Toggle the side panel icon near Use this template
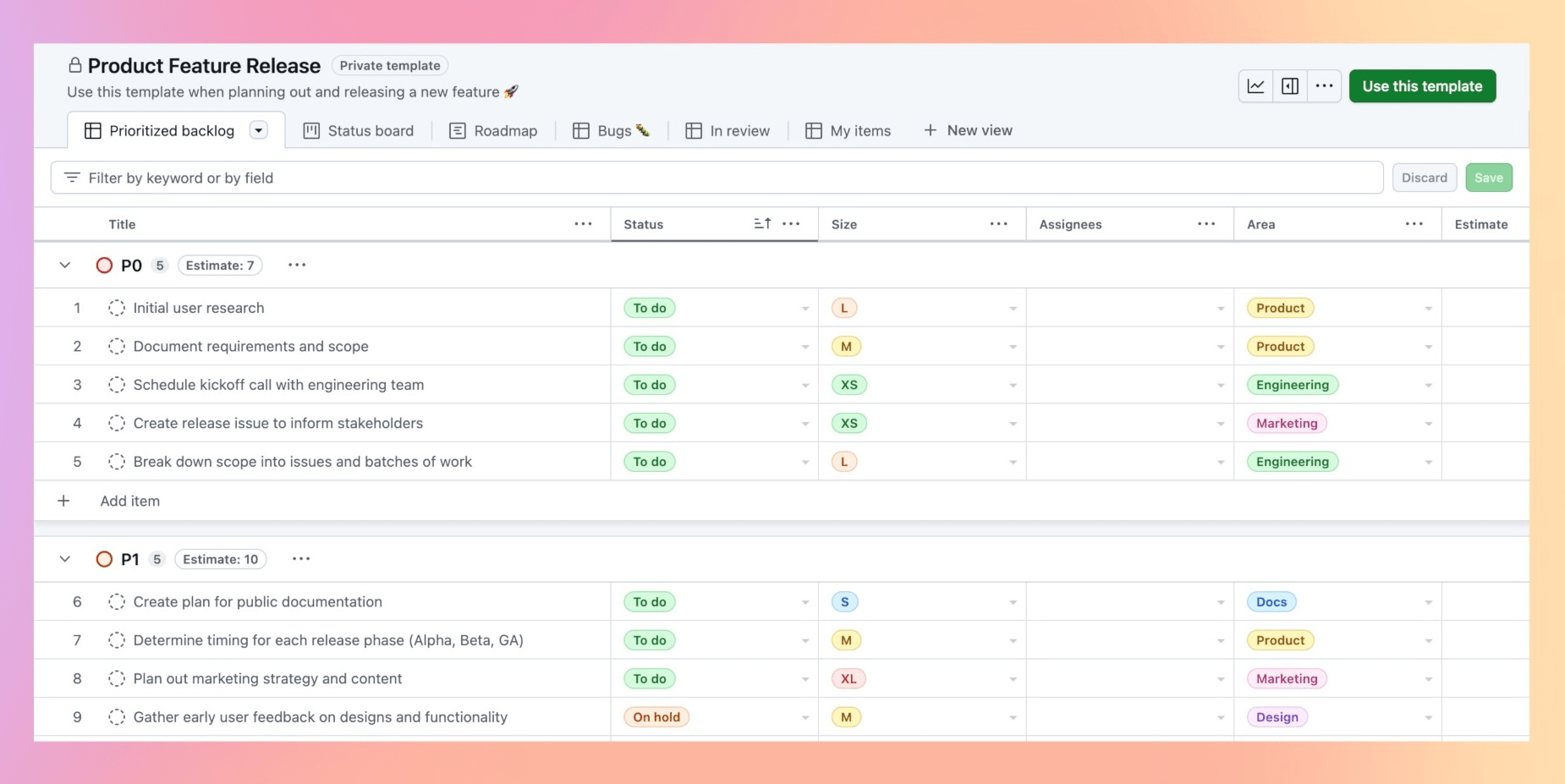The height and width of the screenshot is (784, 1565). [1289, 85]
